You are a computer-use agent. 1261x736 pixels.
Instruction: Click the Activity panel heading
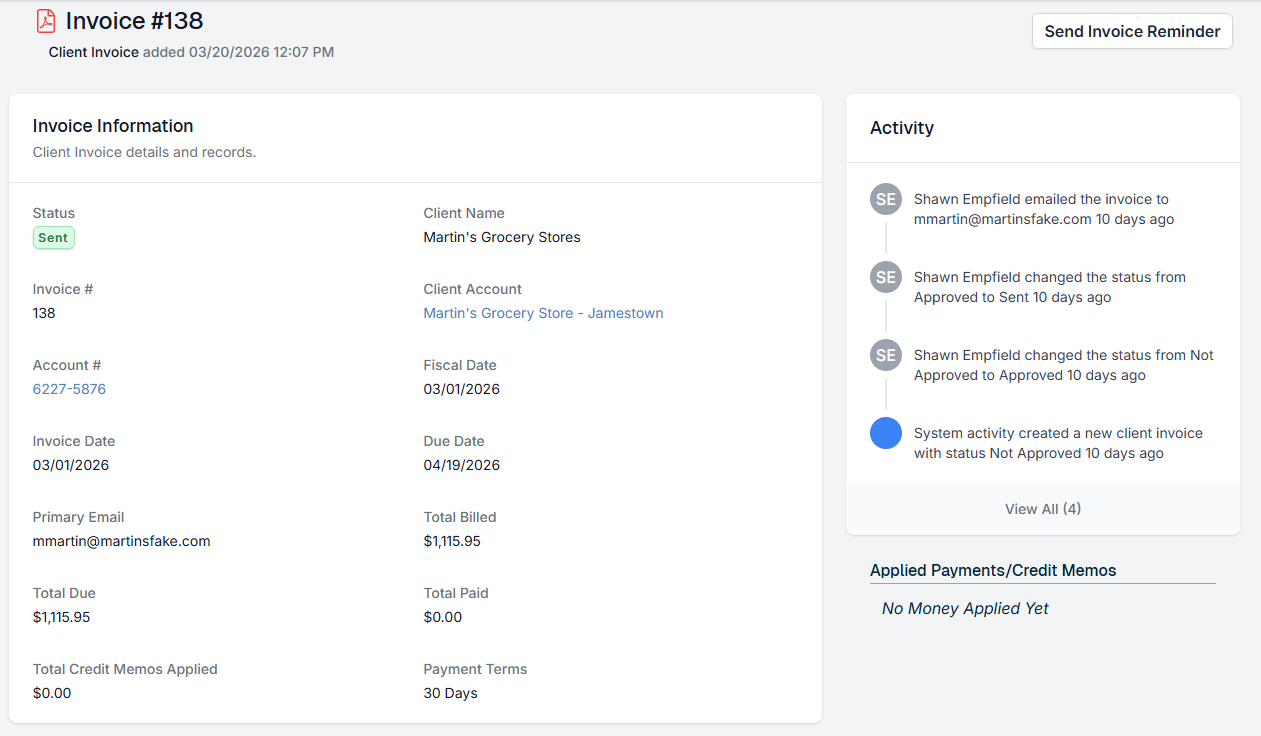pos(902,128)
